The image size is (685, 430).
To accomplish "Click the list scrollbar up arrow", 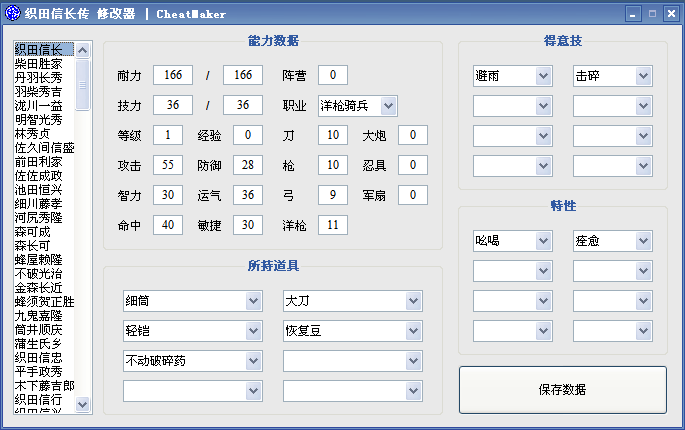I will click(x=83, y=50).
